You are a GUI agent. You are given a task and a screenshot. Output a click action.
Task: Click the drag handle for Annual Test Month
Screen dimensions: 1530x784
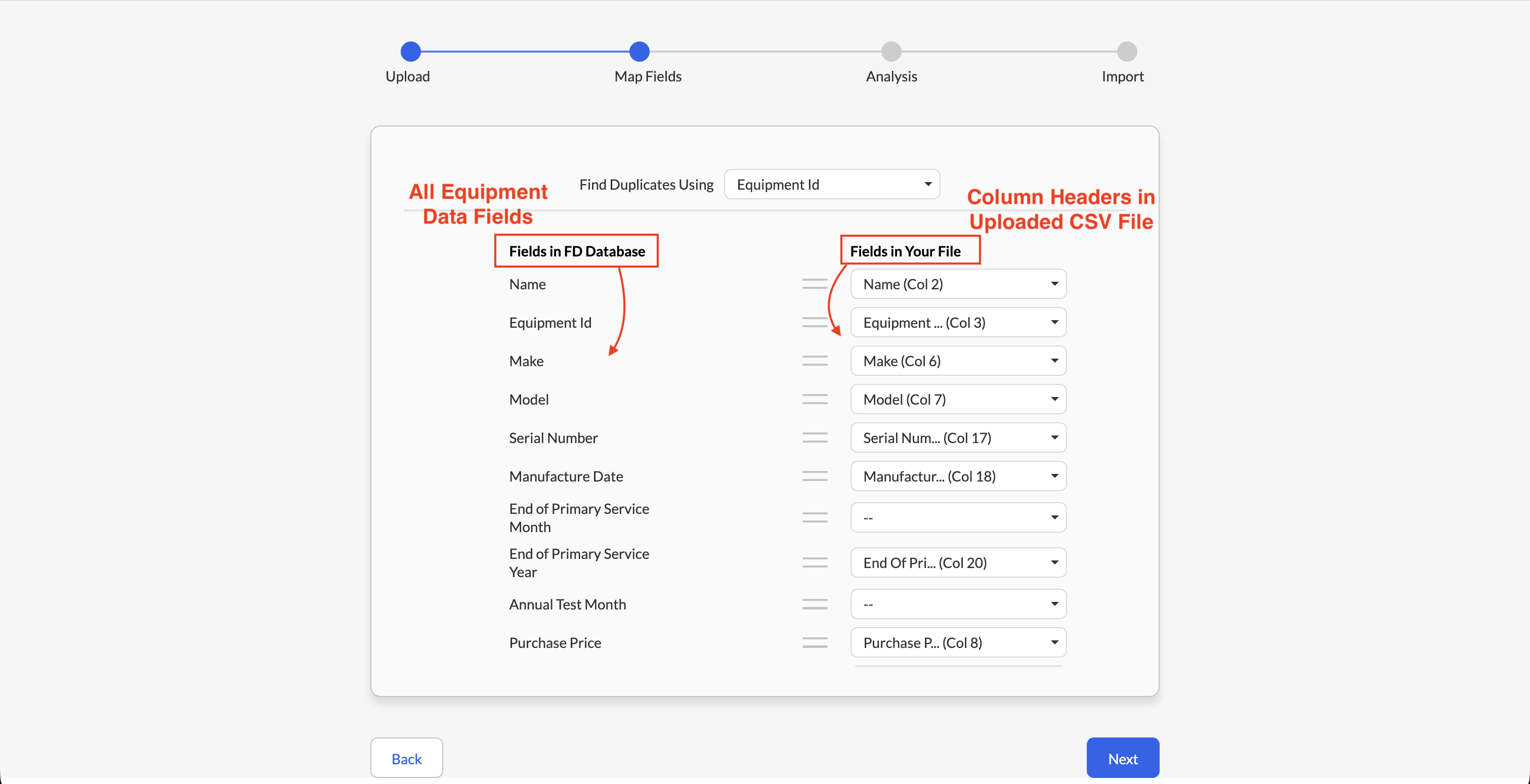tap(814, 604)
